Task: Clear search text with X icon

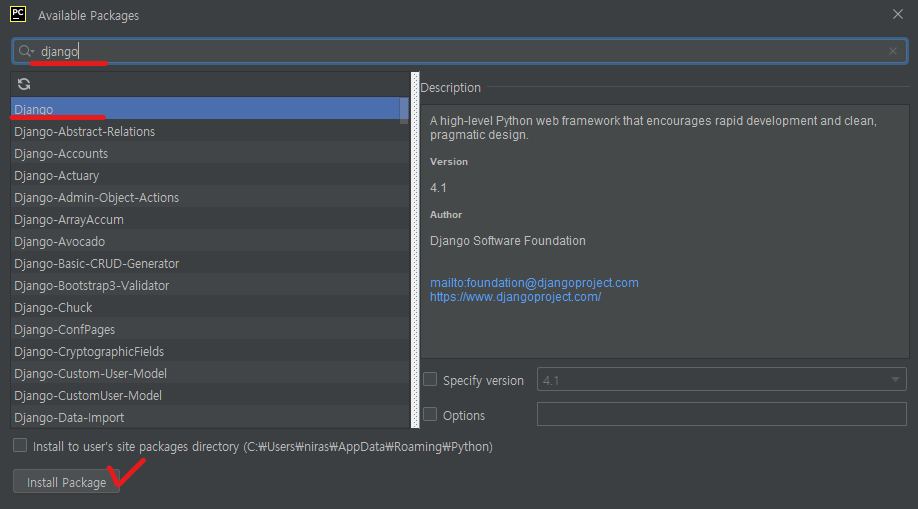Action: (893, 52)
